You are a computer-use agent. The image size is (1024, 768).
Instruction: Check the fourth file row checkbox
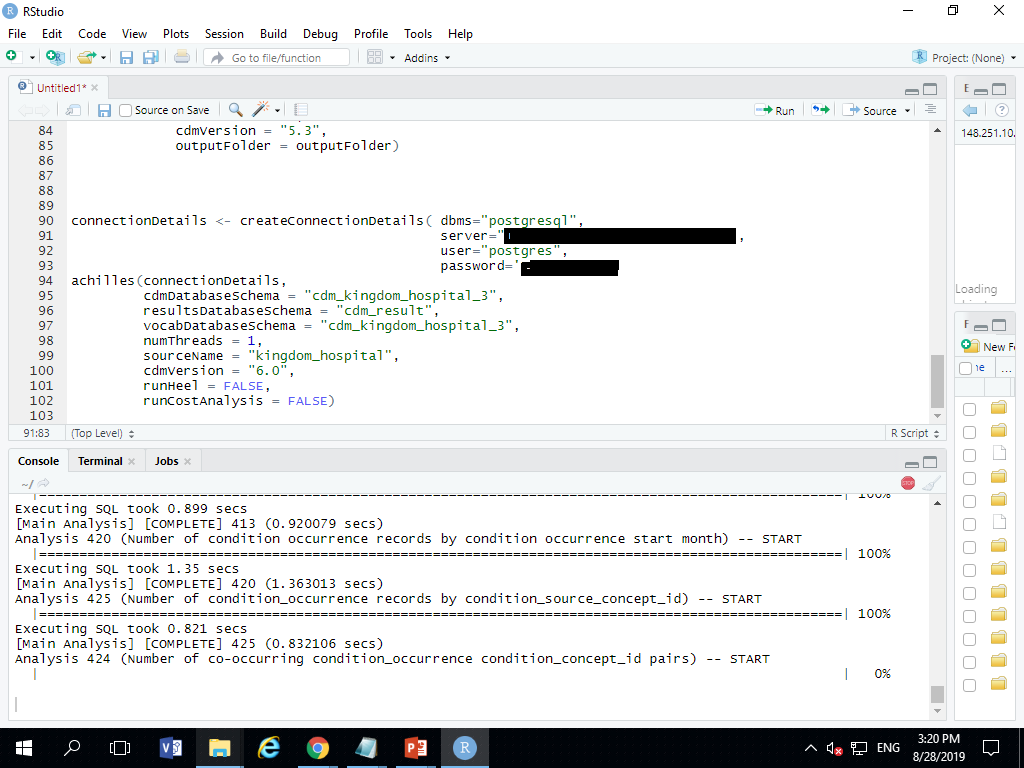pyautogui.click(x=969, y=478)
